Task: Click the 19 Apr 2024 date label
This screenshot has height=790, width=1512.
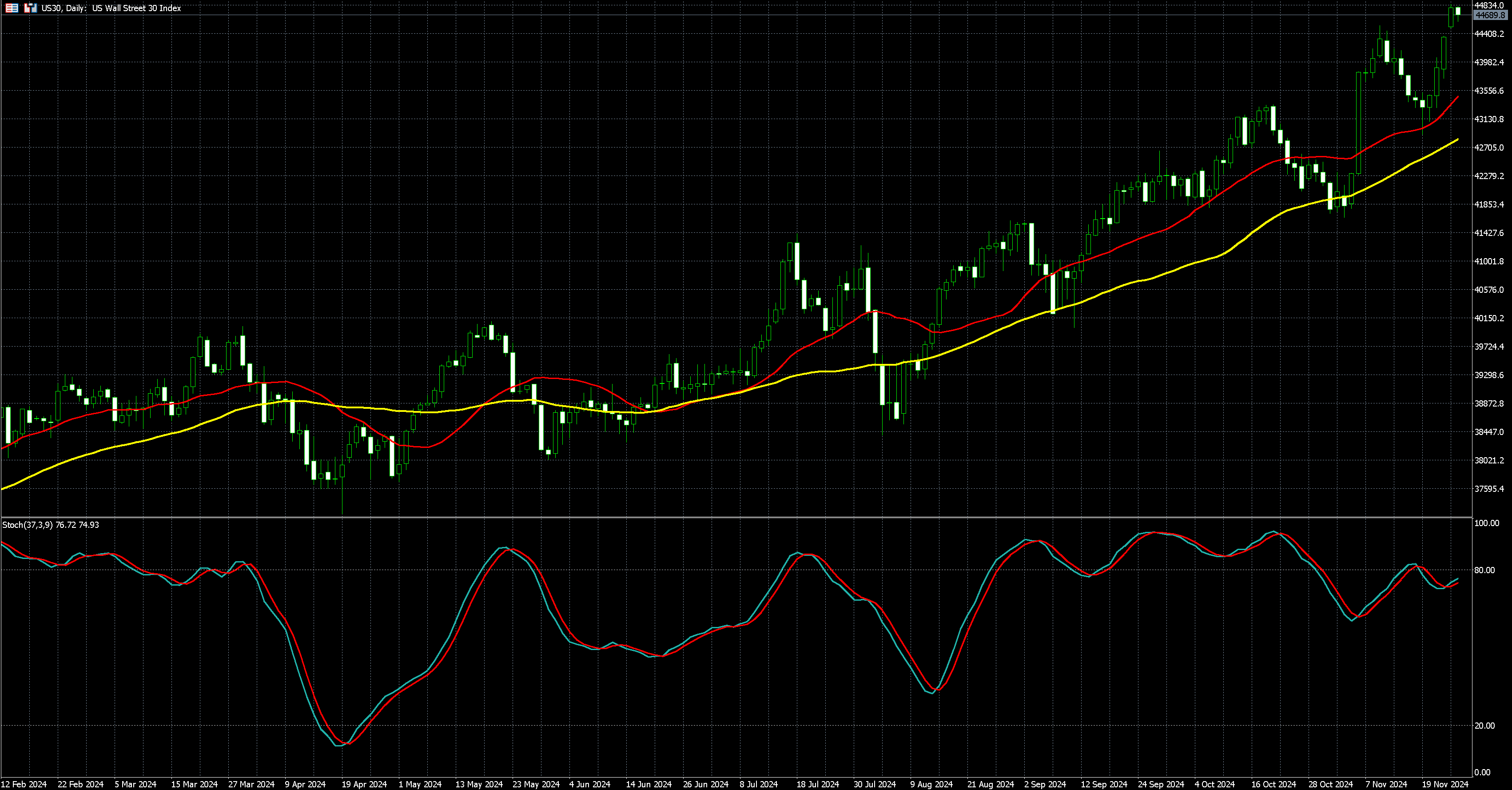Action: 364,784
